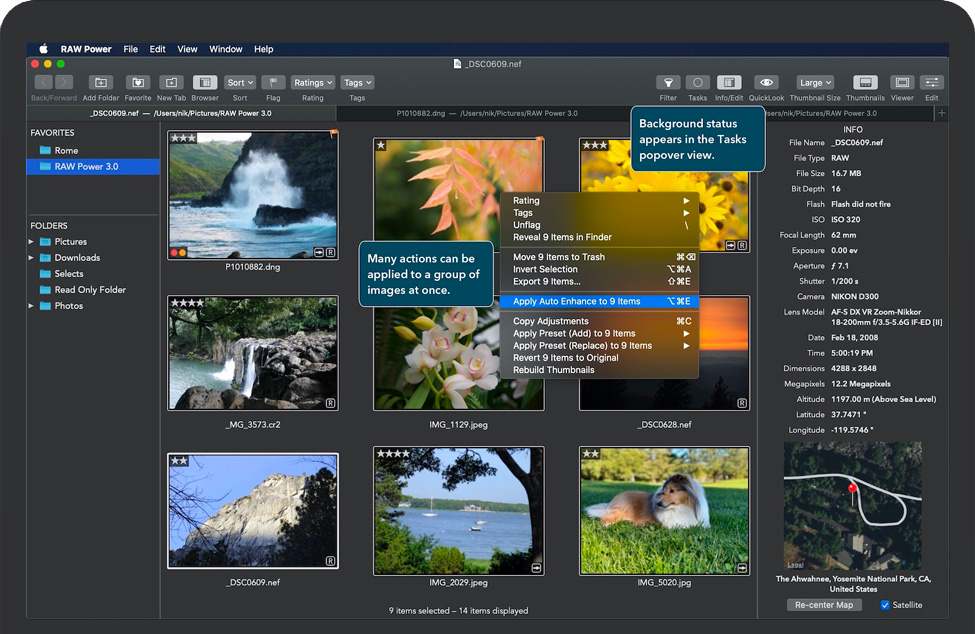
Task: Switch to Viewer mode
Action: pos(902,83)
